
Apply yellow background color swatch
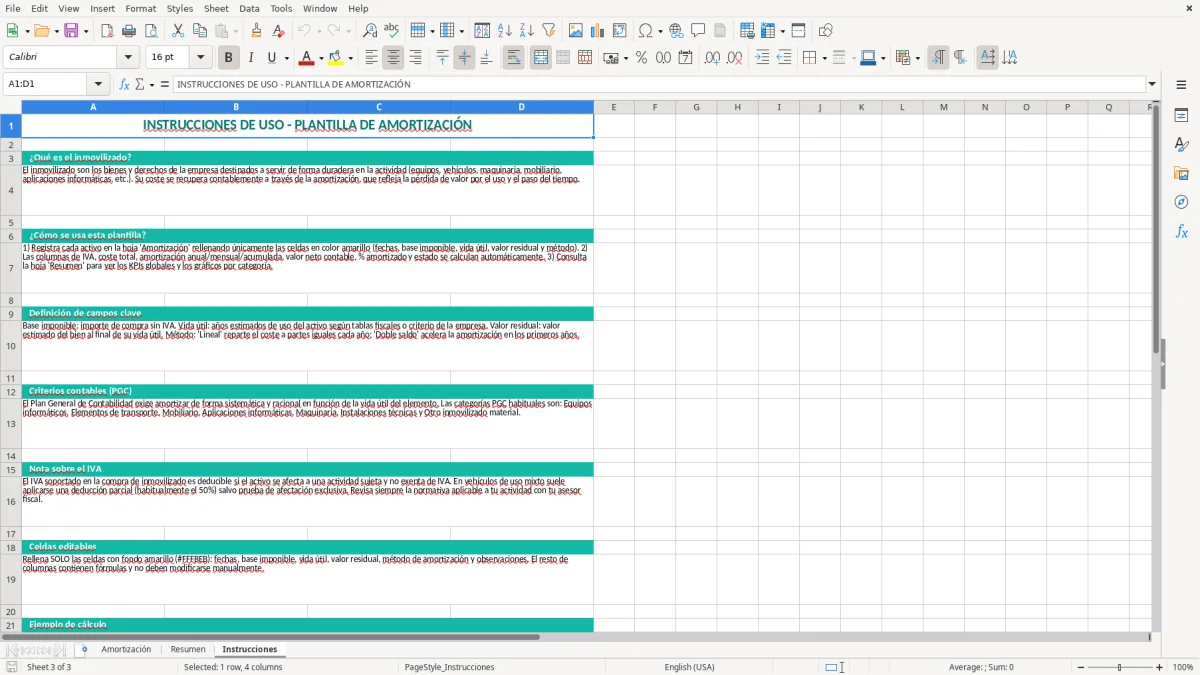[336, 58]
